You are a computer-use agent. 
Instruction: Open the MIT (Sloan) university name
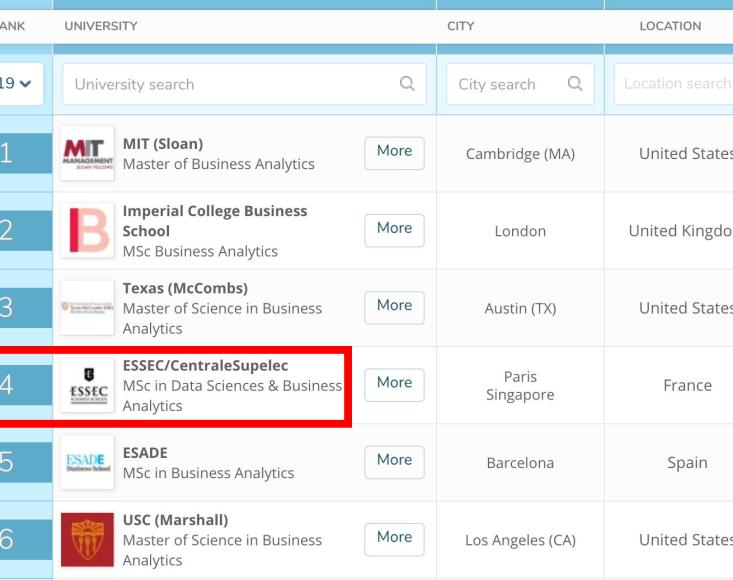point(163,143)
